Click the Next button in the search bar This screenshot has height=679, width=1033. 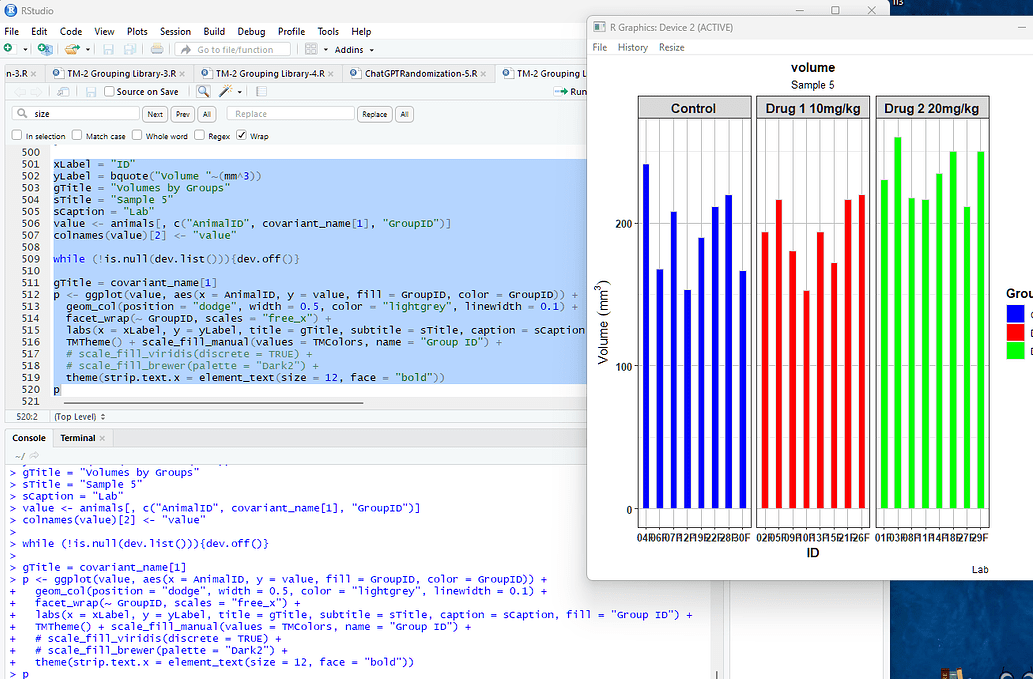[155, 114]
